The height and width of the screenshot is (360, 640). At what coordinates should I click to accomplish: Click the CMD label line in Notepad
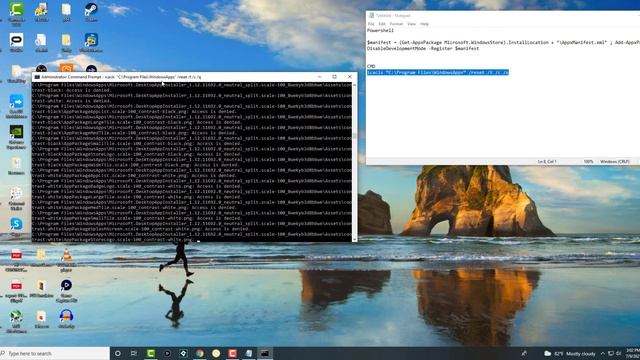(x=371, y=66)
